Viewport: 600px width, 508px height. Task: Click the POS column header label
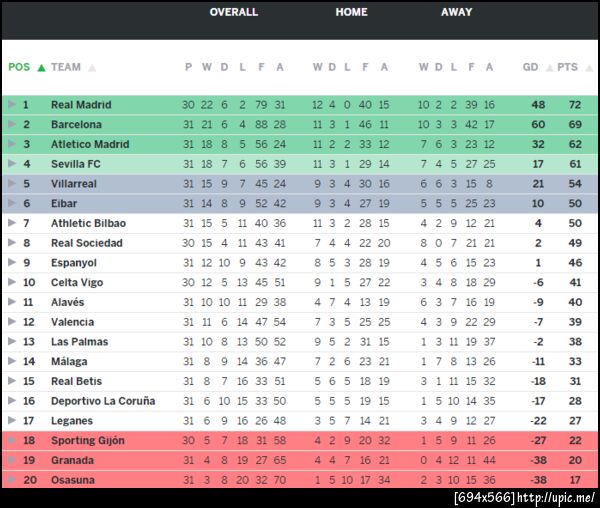pyautogui.click(x=19, y=68)
